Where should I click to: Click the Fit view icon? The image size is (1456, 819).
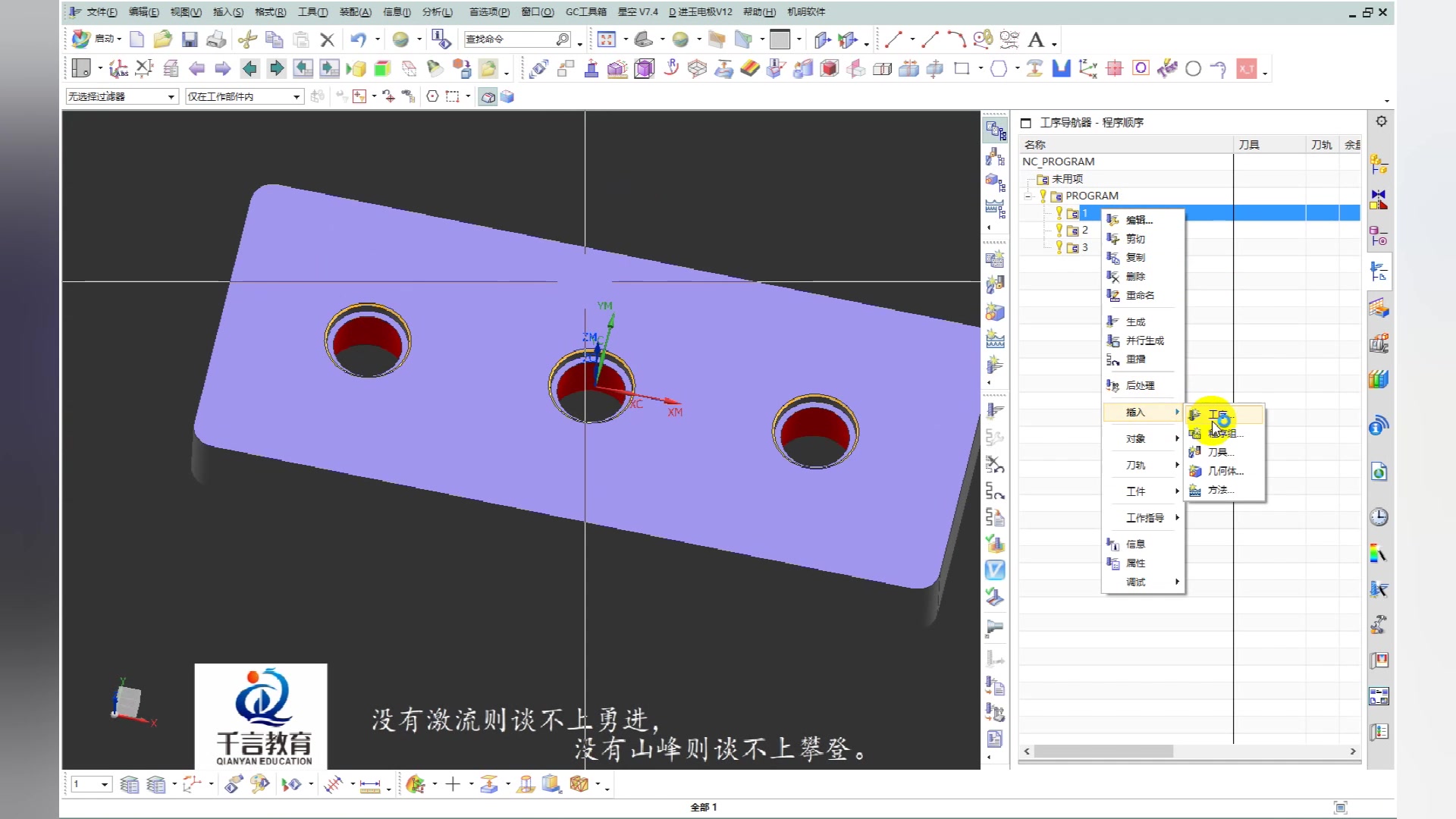tap(606, 39)
